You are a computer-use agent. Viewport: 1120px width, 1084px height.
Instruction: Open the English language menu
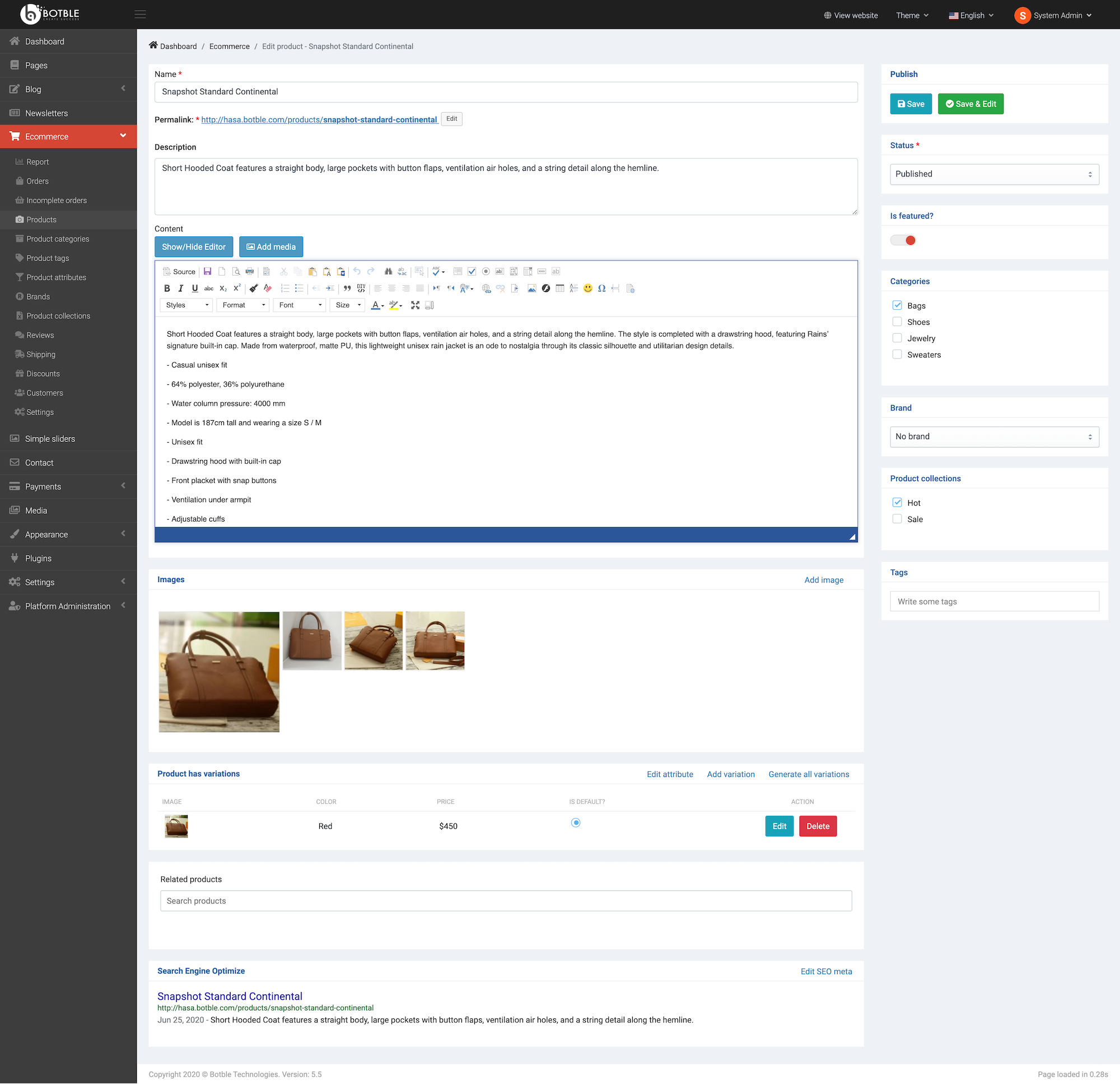970,15
